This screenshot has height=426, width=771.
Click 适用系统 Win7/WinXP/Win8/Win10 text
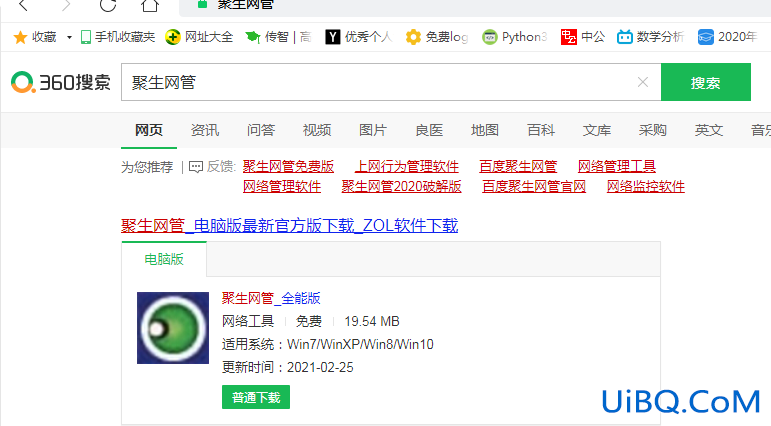327,344
